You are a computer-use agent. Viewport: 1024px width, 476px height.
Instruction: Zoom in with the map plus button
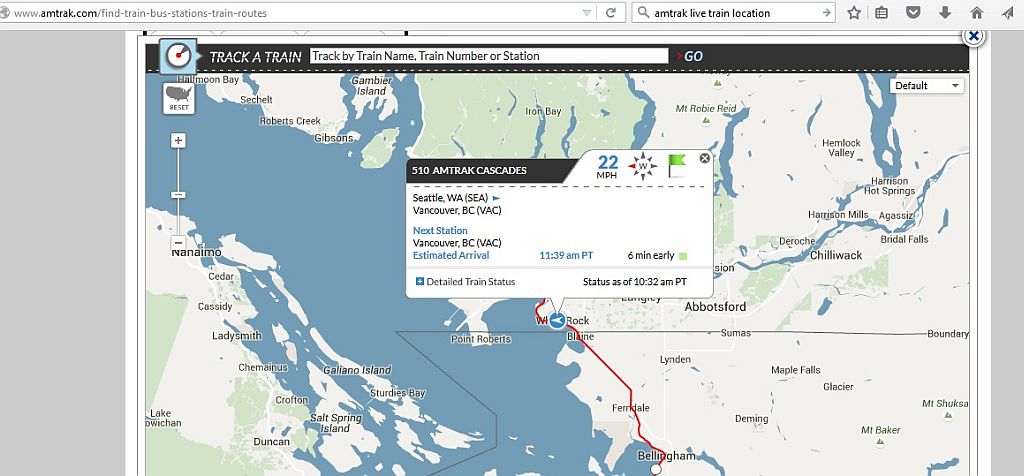coord(178,141)
